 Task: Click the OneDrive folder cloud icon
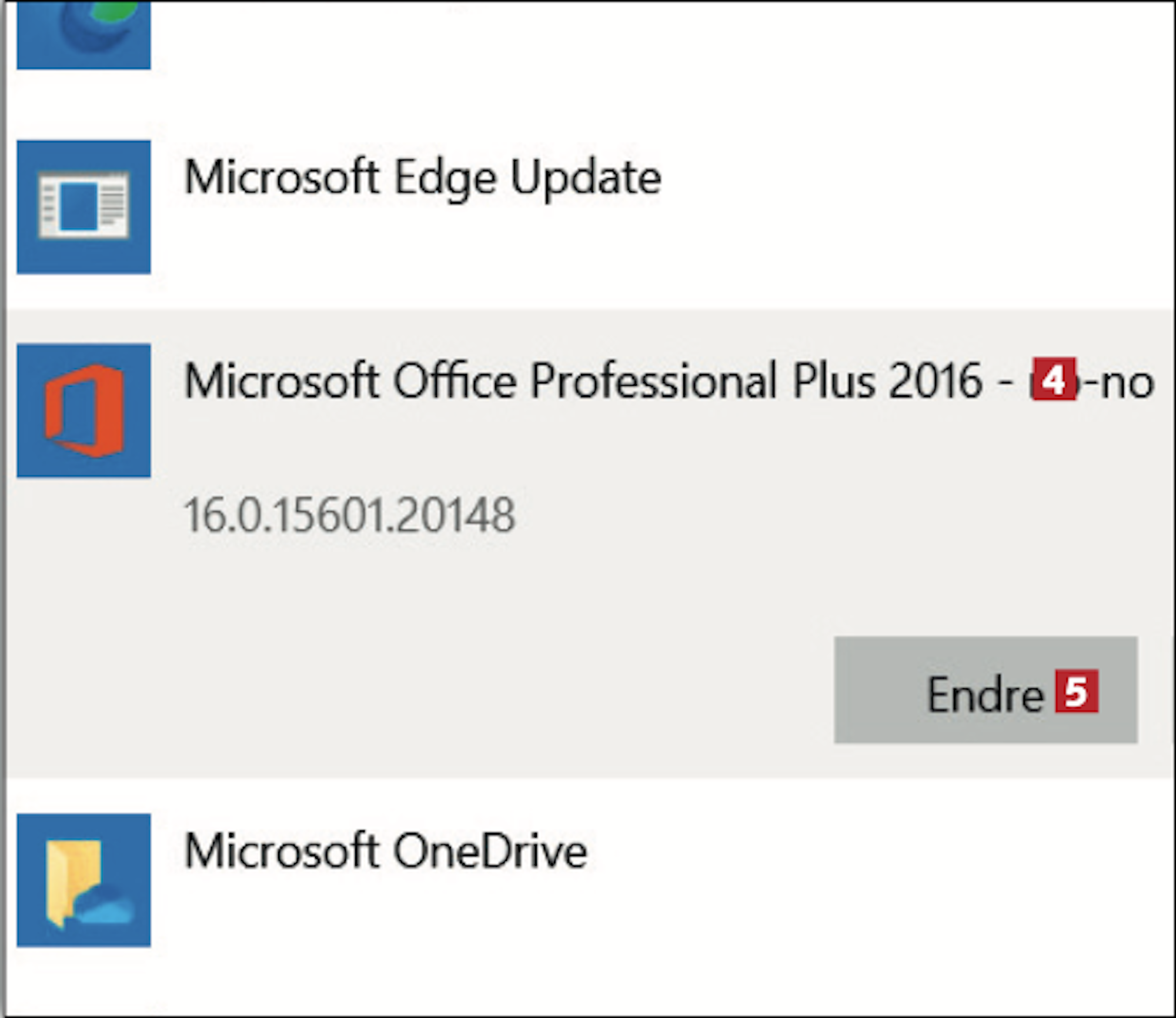tap(83, 880)
